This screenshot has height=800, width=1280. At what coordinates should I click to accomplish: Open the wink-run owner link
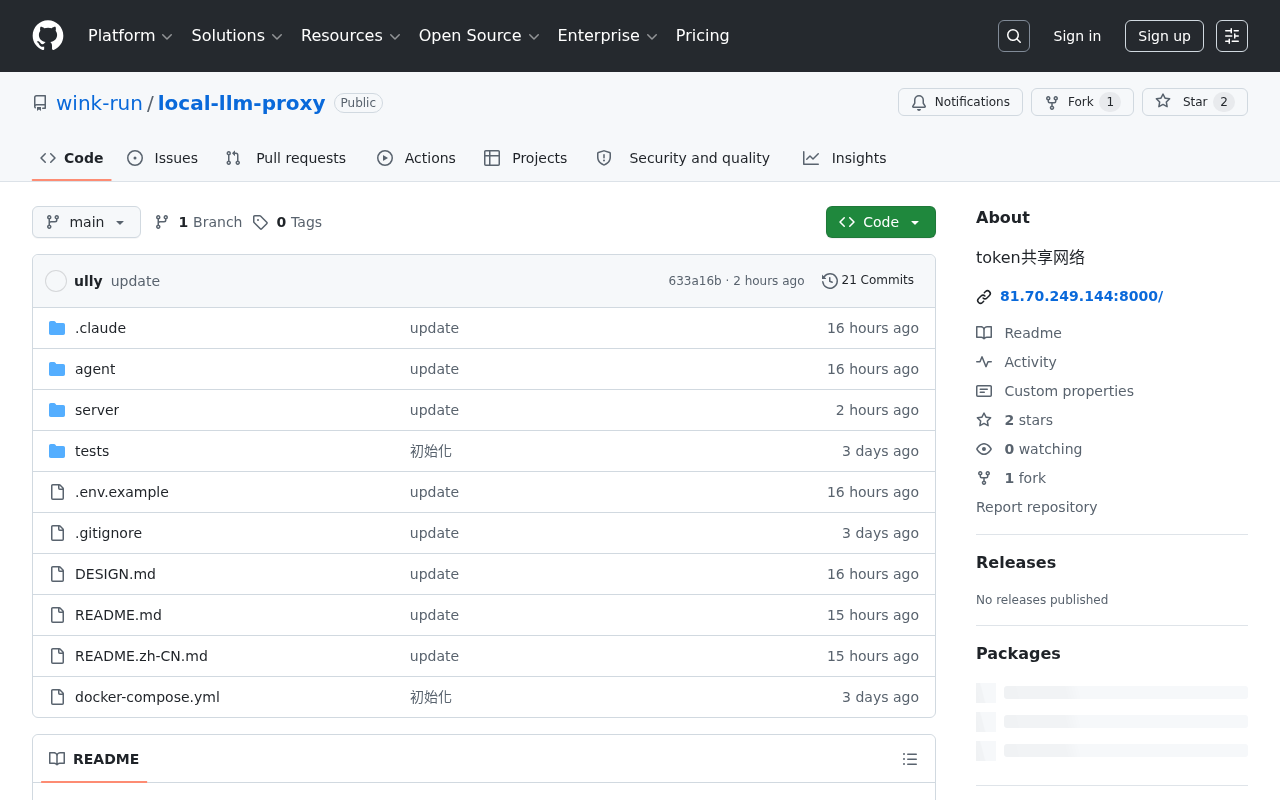[x=99, y=103]
